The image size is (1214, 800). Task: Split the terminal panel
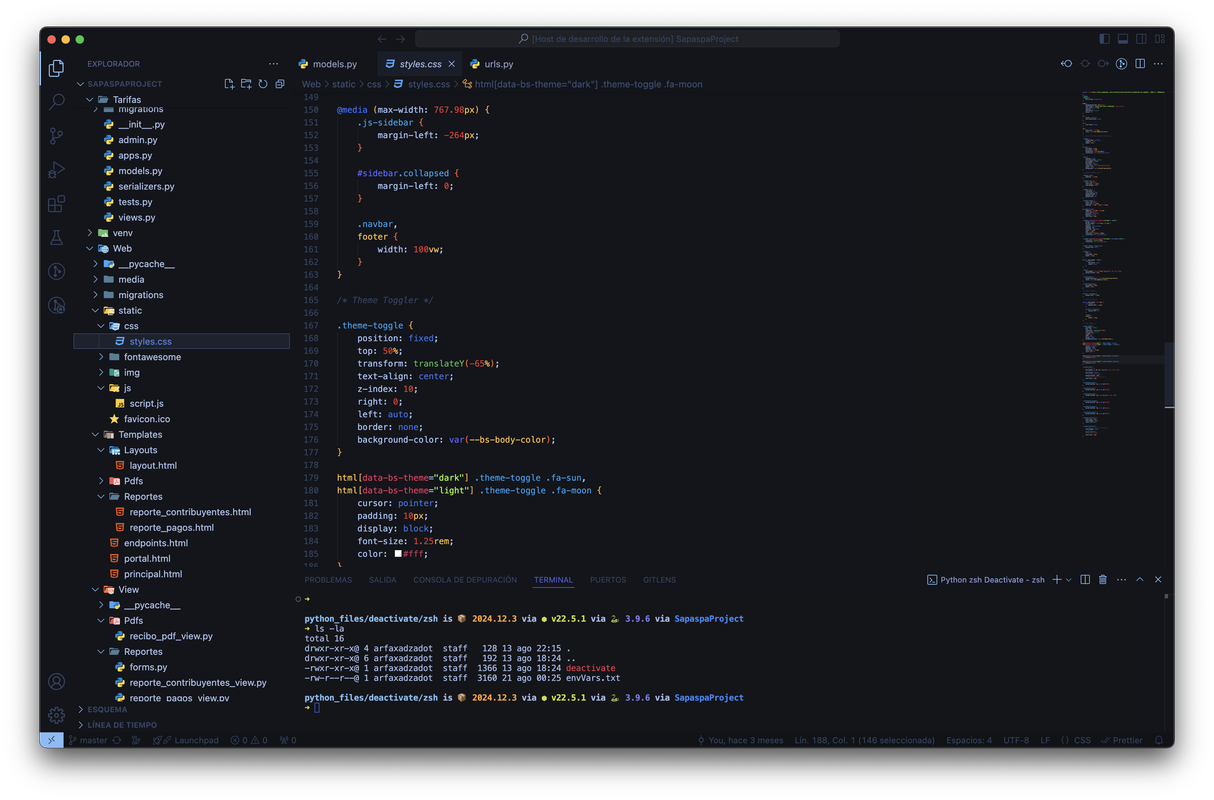[x=1085, y=580]
